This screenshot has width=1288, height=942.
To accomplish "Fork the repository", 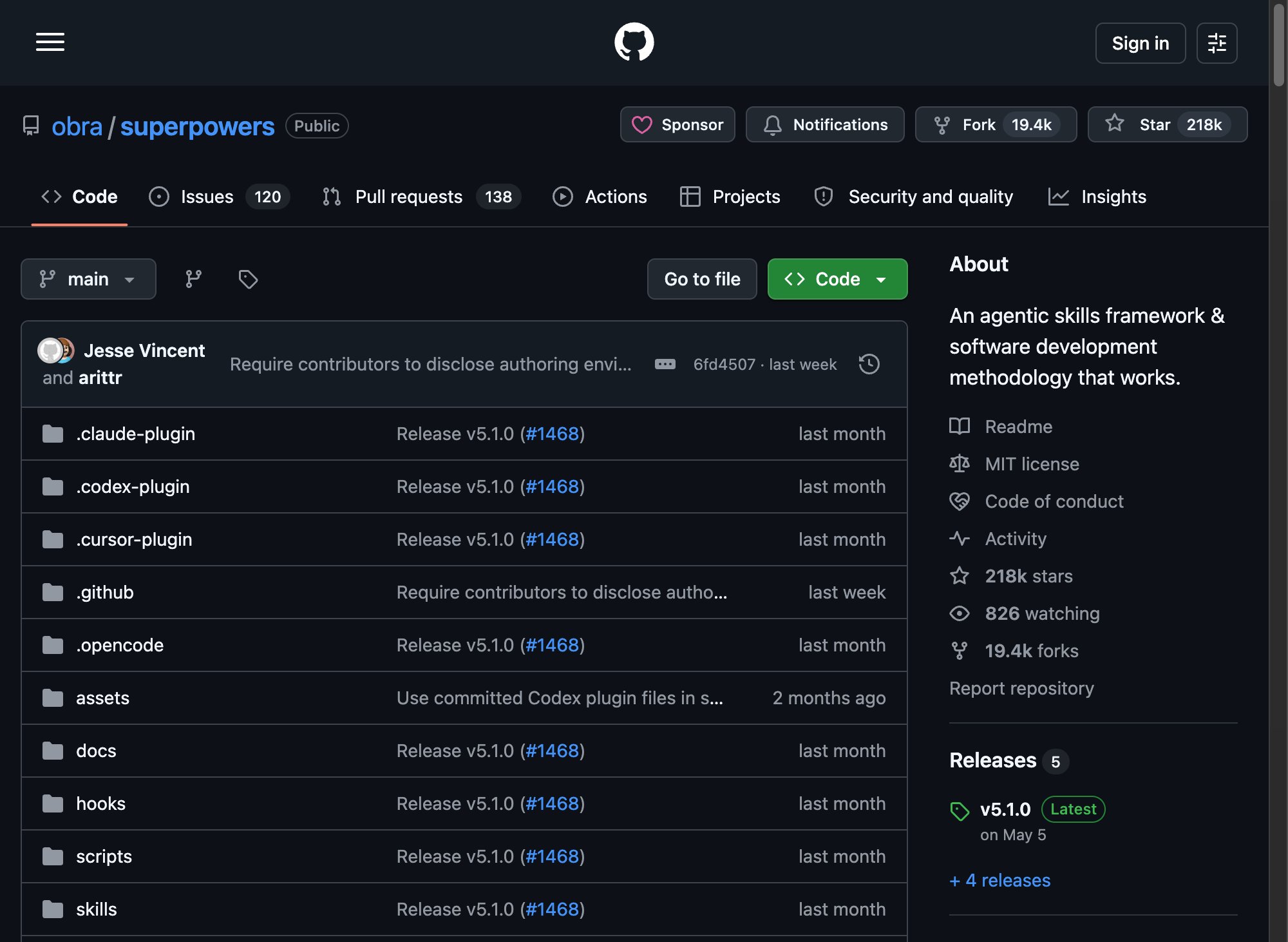I will tap(996, 124).
